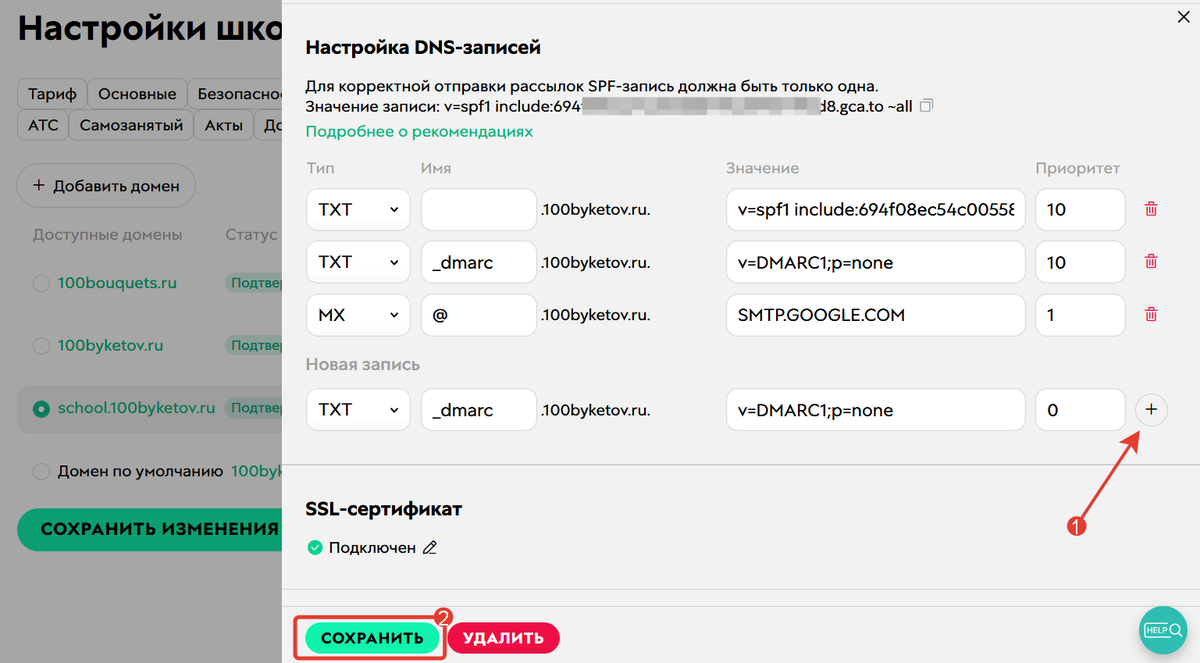Click the Настройка DNS-записей heading
Screen dimensions: 1200x663
coord(423,47)
